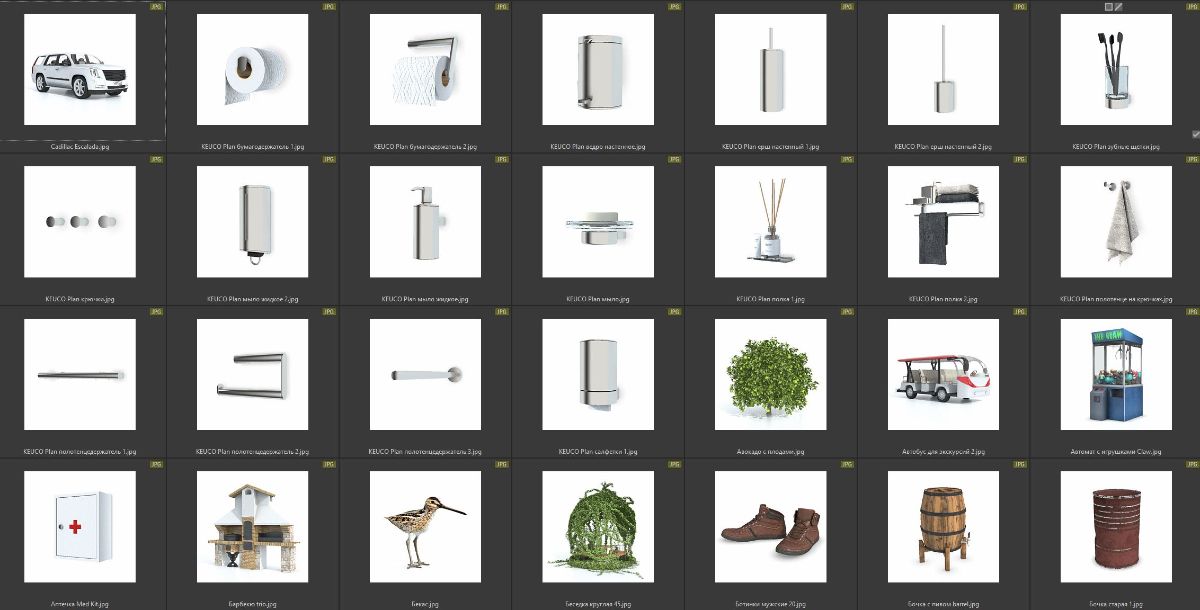Open the reed diffuser shelf thumbnail
This screenshot has height=610, width=1200.
point(770,222)
